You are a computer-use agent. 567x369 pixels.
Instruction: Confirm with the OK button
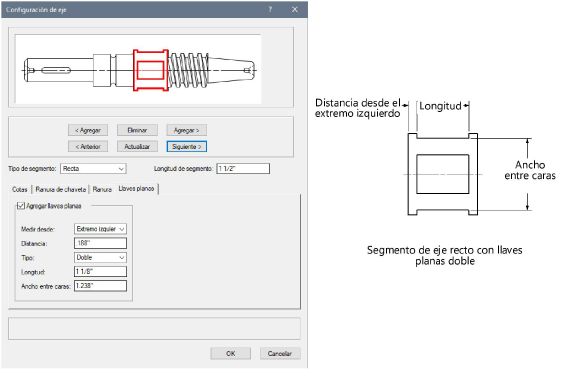tap(230, 353)
